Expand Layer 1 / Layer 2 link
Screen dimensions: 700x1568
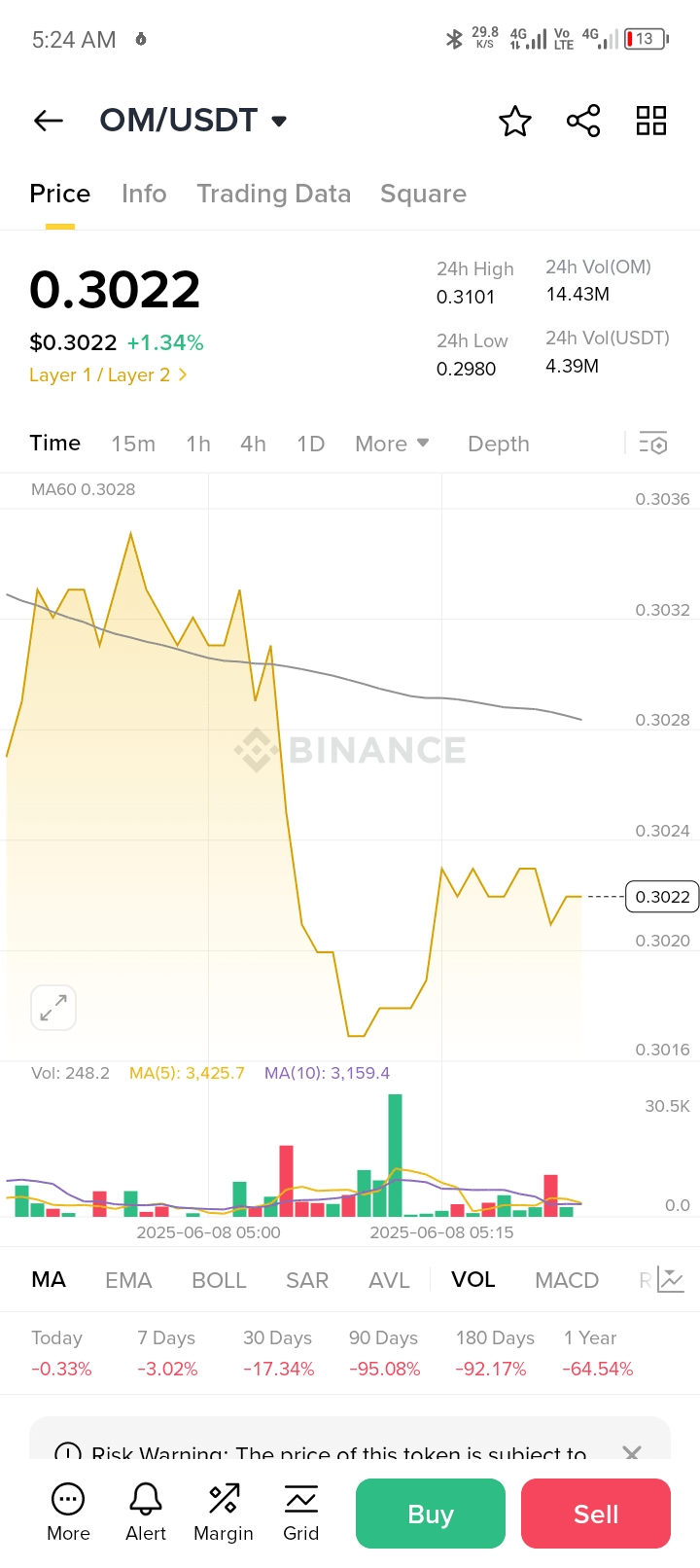108,374
